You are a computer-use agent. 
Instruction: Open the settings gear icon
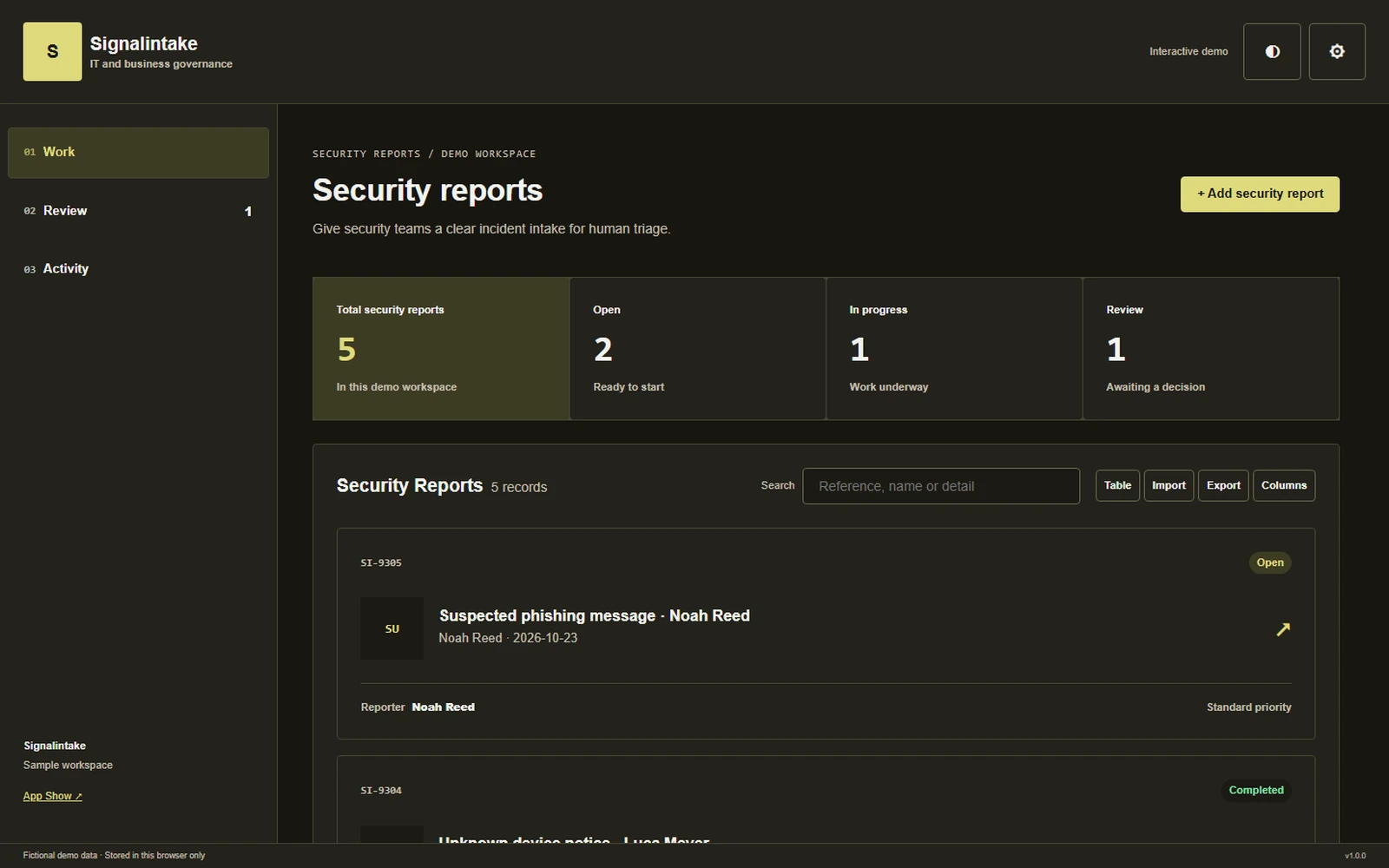coord(1337,51)
